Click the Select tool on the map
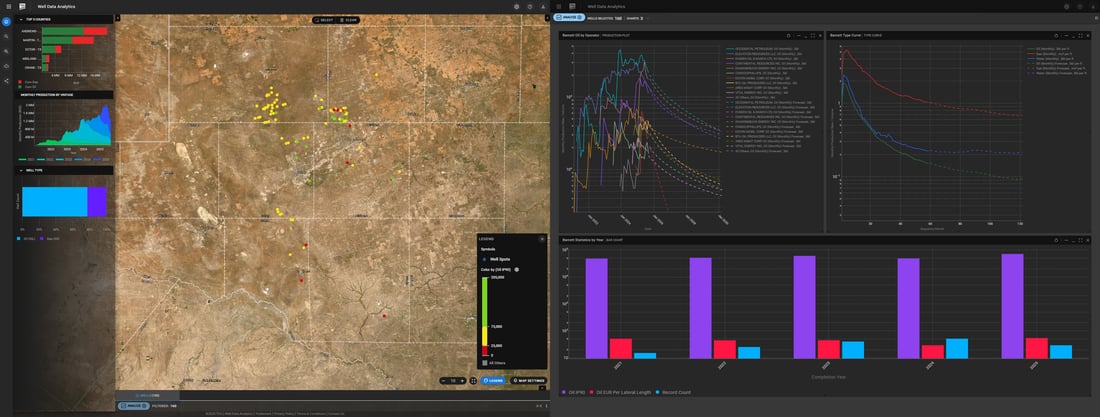 [324, 19]
